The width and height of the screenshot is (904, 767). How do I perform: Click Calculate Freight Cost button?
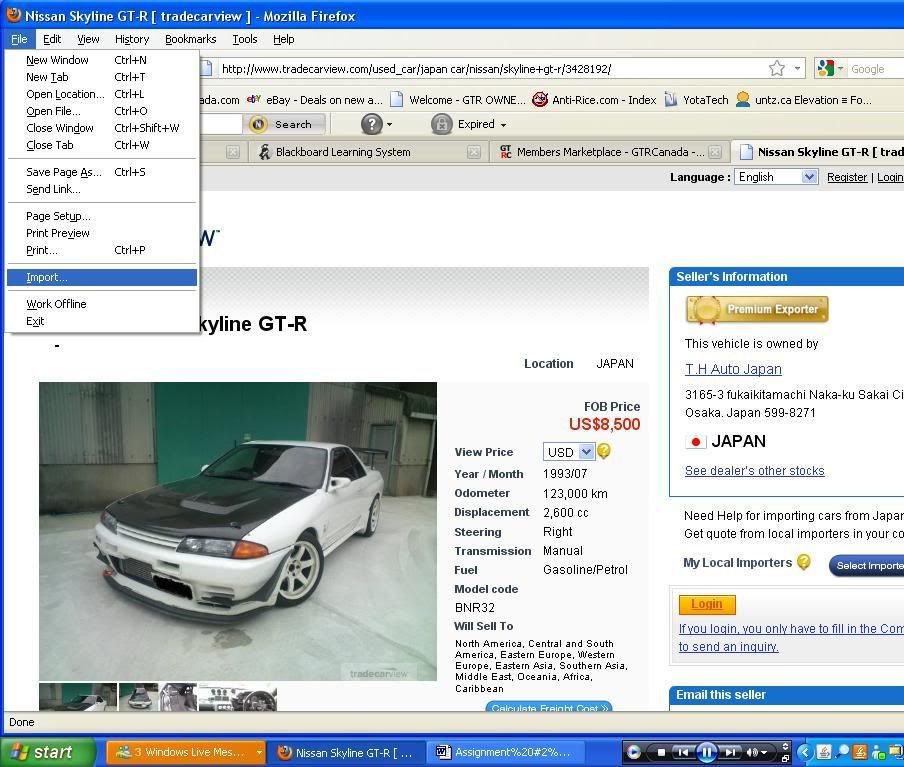(x=549, y=706)
